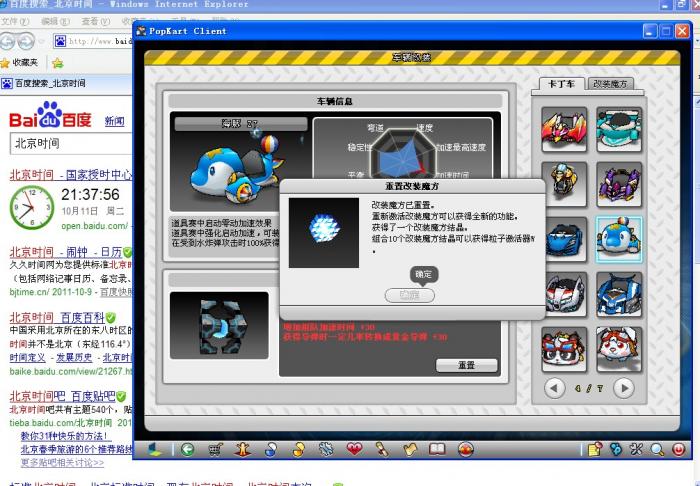
Task: Select the white red-striped kart thumbnail
Action: coord(564,295)
